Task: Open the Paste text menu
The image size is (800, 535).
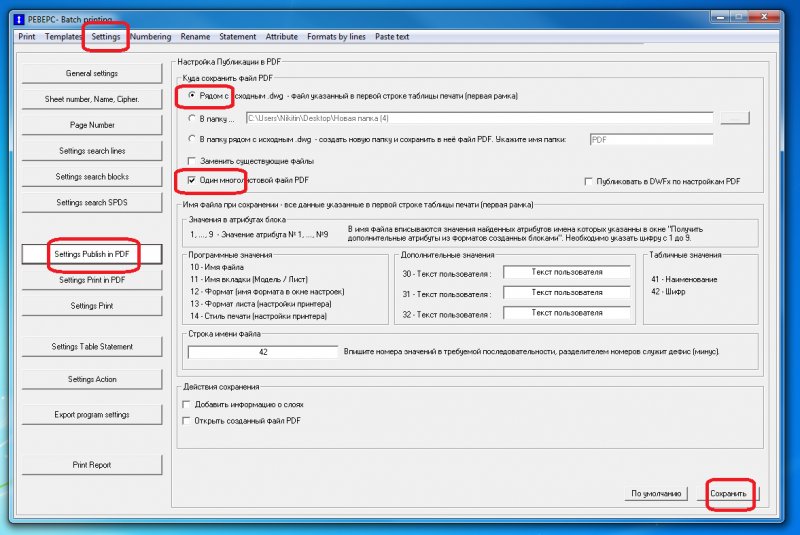Action: (x=392, y=37)
